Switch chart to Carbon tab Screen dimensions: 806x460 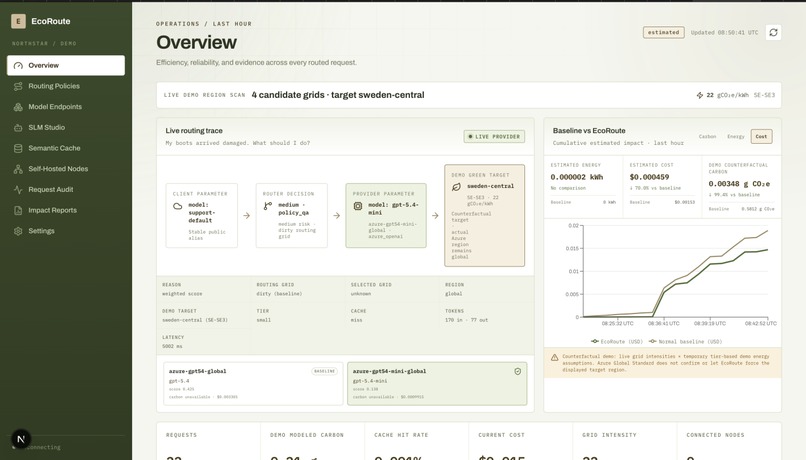(x=707, y=136)
